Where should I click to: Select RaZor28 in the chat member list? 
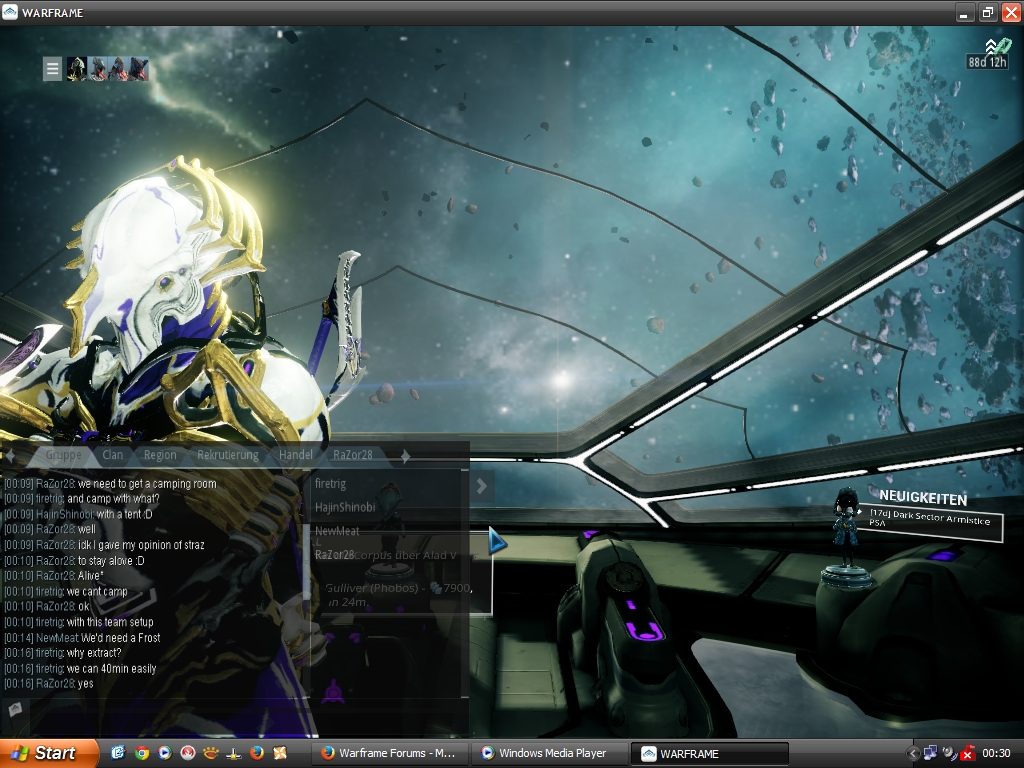coord(334,554)
